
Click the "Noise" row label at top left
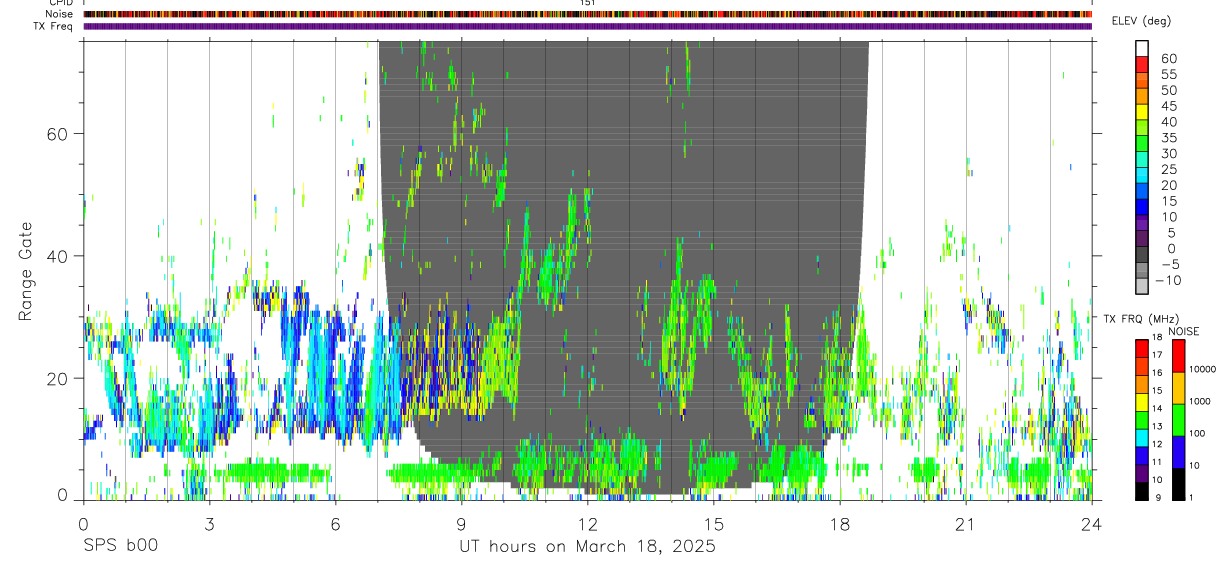click(59, 14)
